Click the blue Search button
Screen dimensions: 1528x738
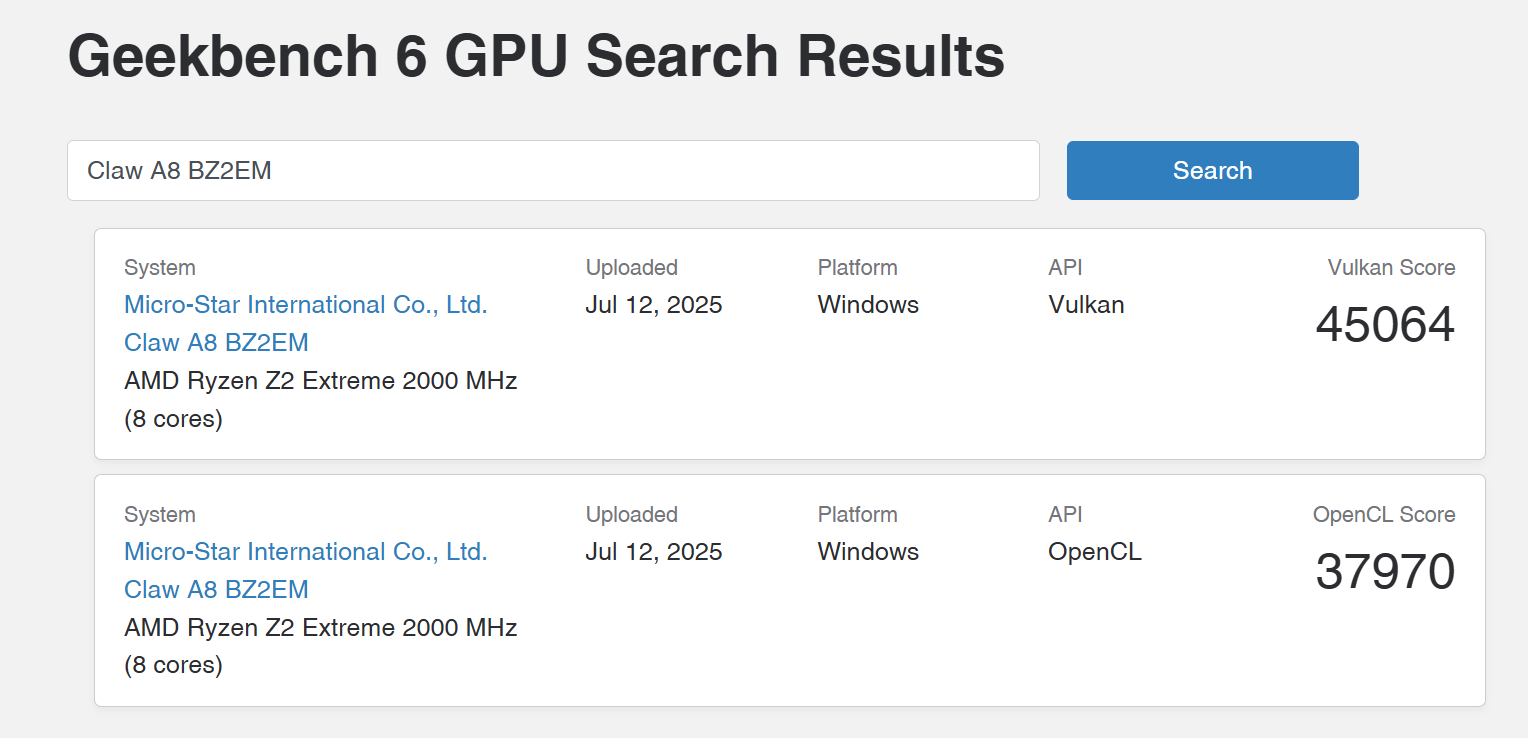tap(1212, 170)
